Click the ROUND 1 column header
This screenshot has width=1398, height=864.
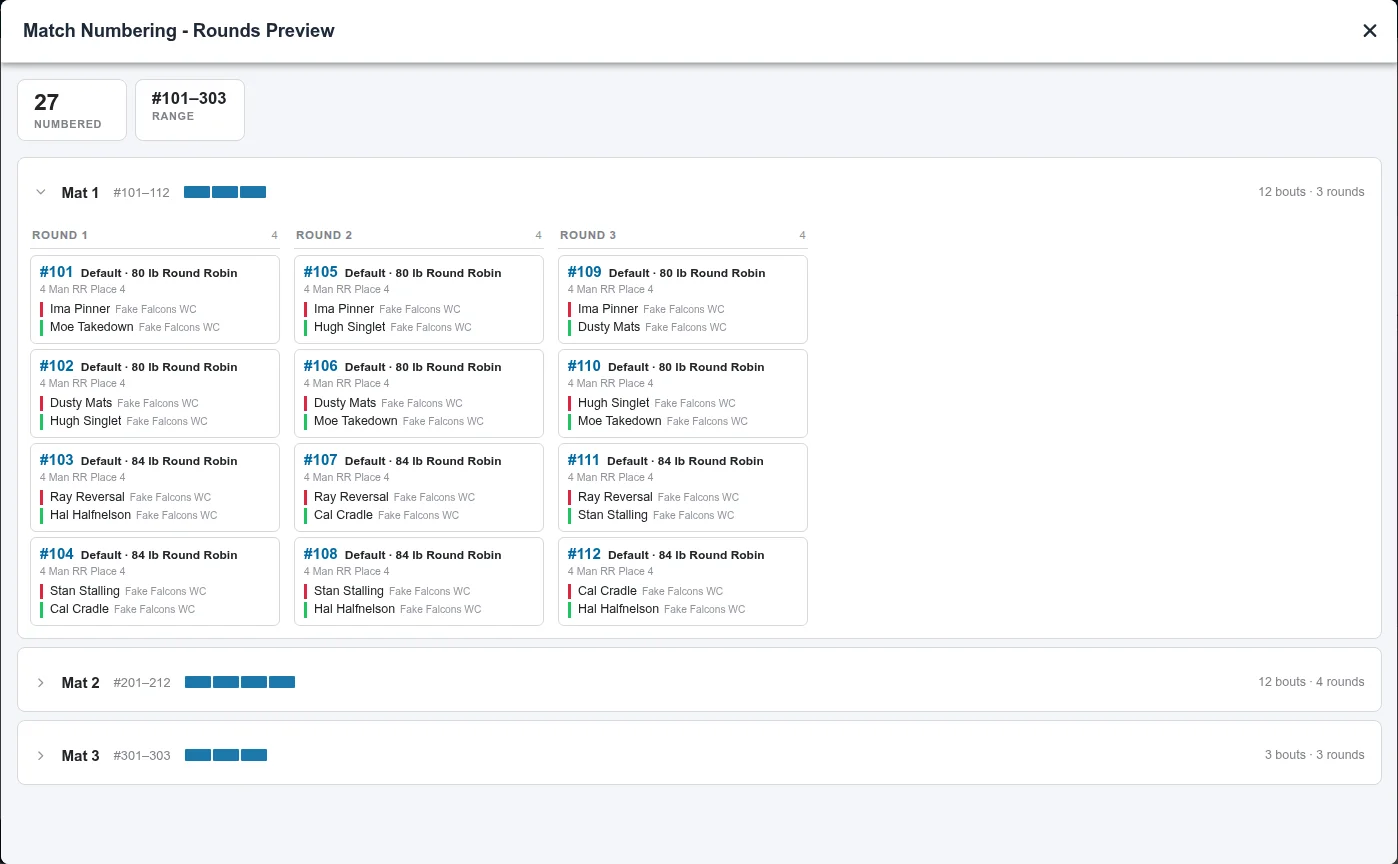[155, 236]
